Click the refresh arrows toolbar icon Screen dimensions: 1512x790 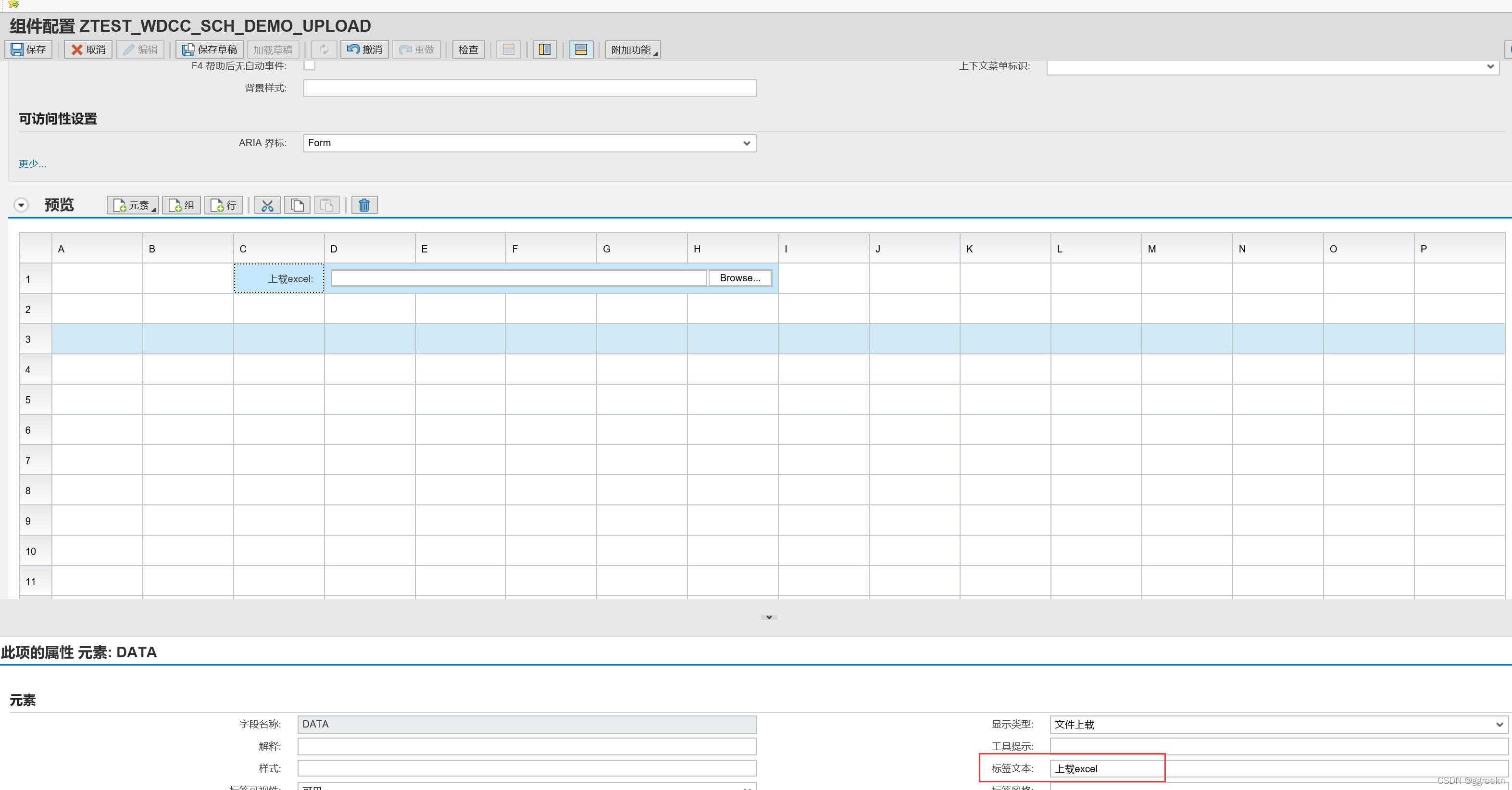tap(324, 50)
